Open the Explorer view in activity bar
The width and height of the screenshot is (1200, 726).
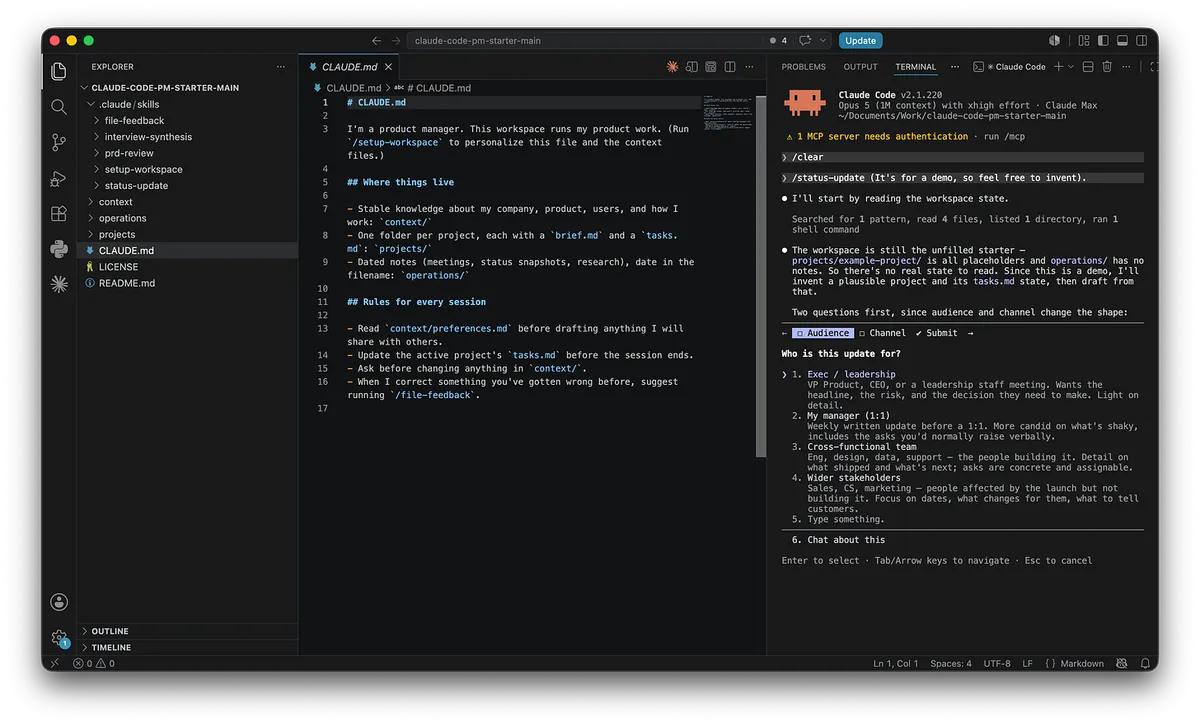tap(59, 71)
